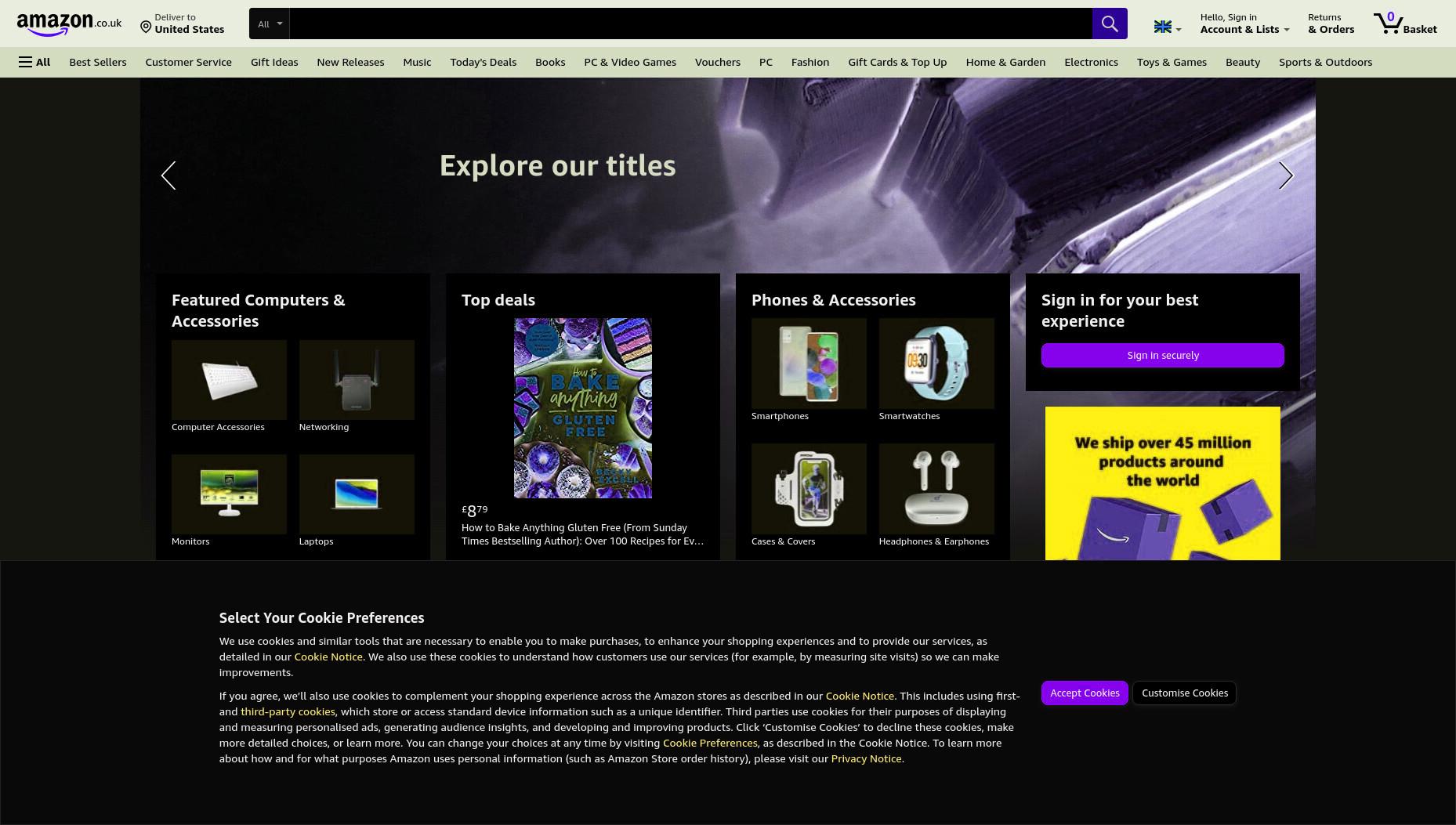Open Headphones & Earphones product image
The width and height of the screenshot is (1456, 825).
pos(936,489)
